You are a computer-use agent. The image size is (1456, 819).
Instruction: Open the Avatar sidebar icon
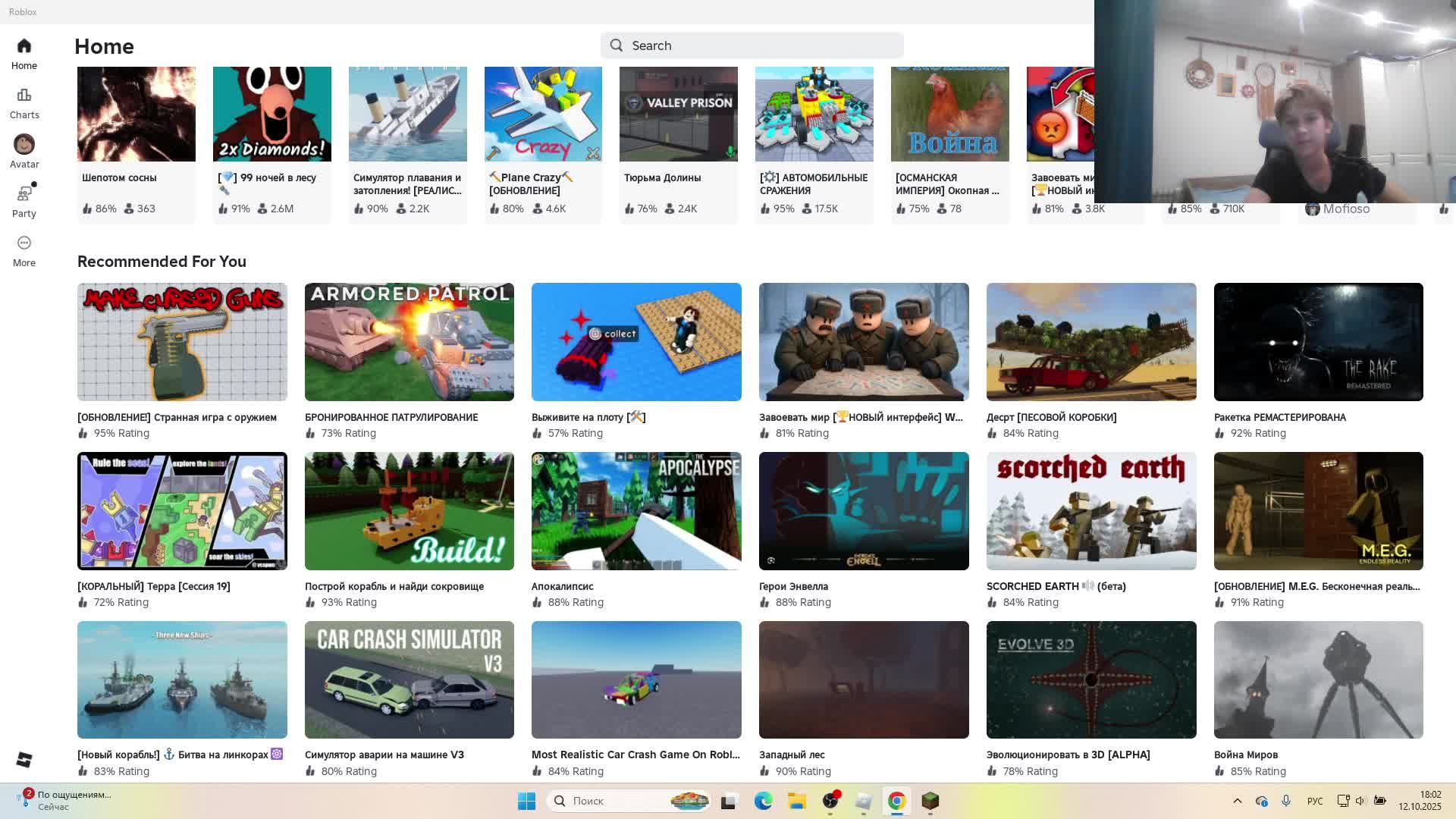[24, 145]
